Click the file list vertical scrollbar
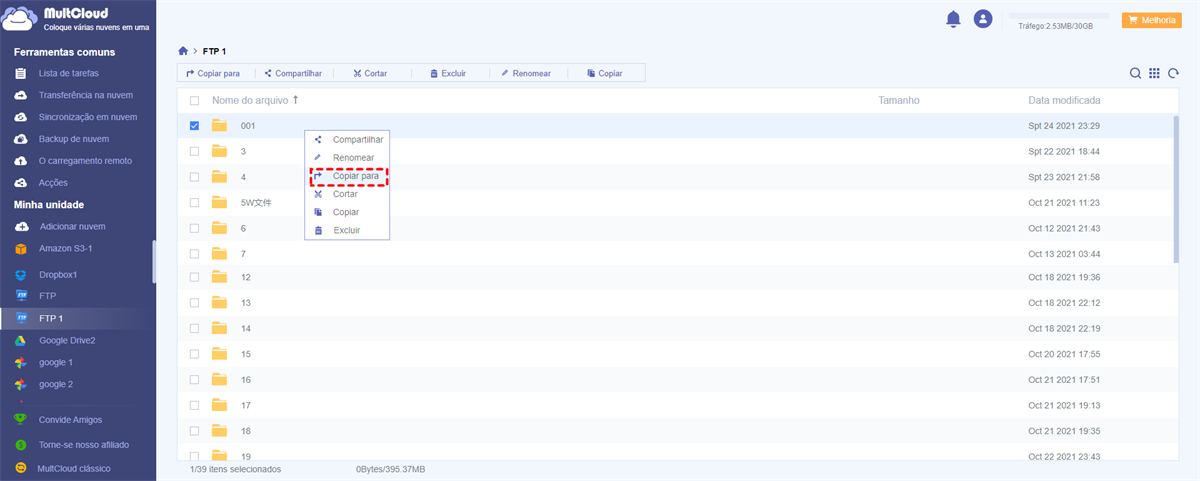The width and height of the screenshot is (1200, 481). (x=1177, y=188)
